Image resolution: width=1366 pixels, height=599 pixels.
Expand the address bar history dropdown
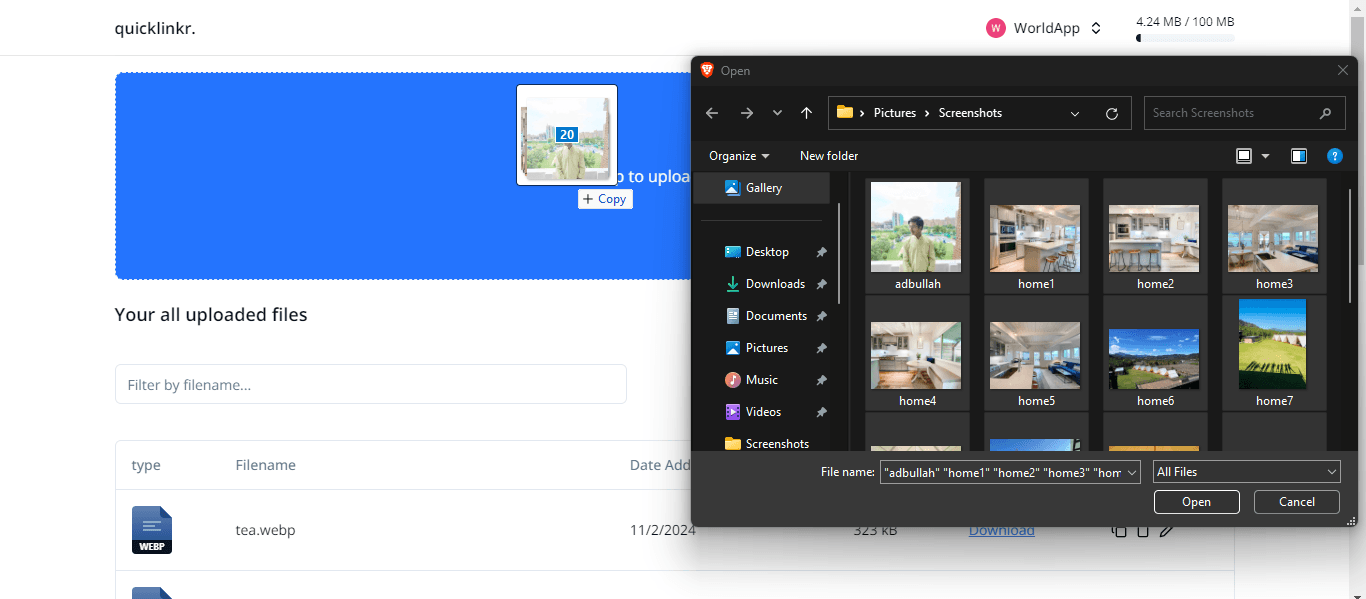[1075, 113]
